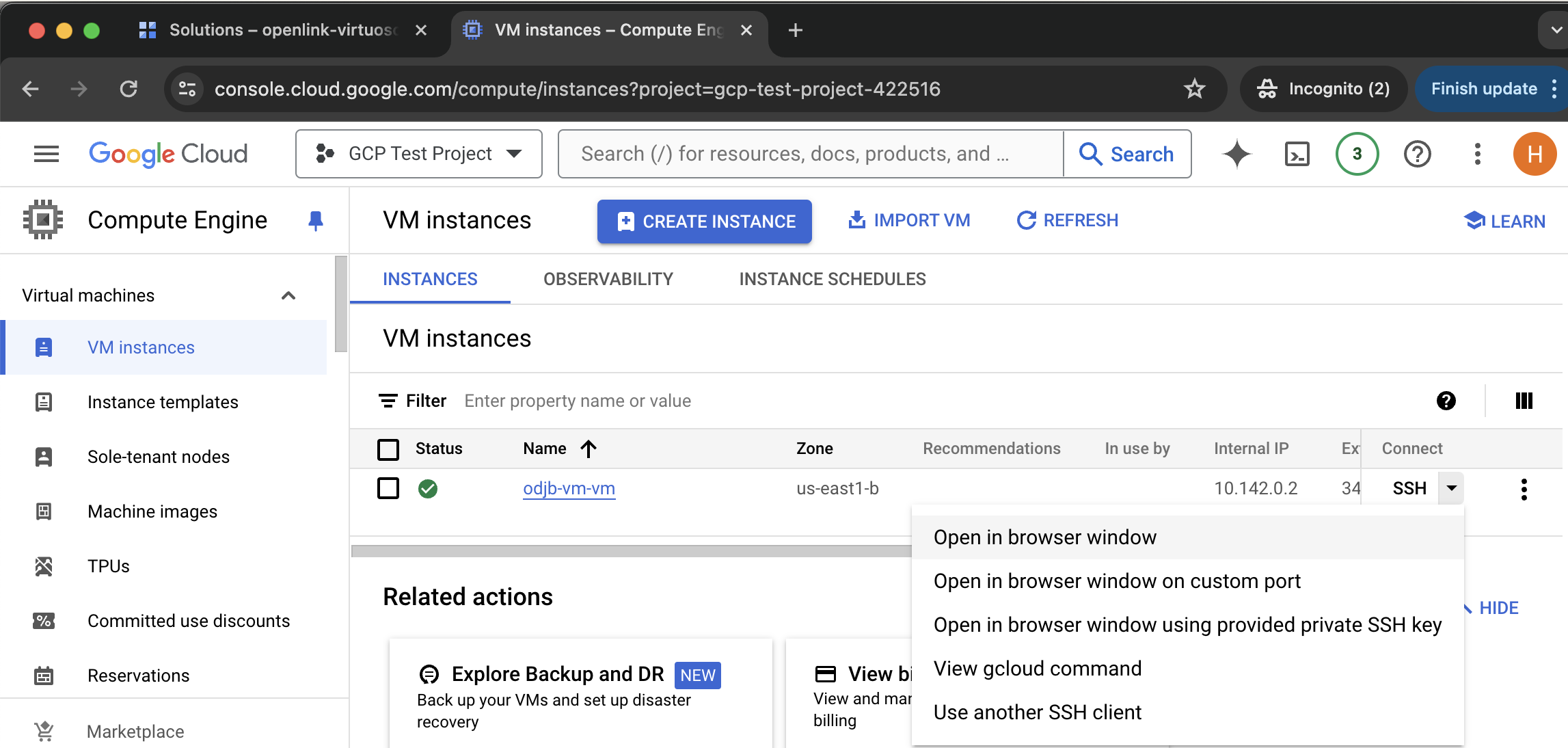The width and height of the screenshot is (1568, 748).
Task: Focus the resources search input field
Action: [811, 154]
